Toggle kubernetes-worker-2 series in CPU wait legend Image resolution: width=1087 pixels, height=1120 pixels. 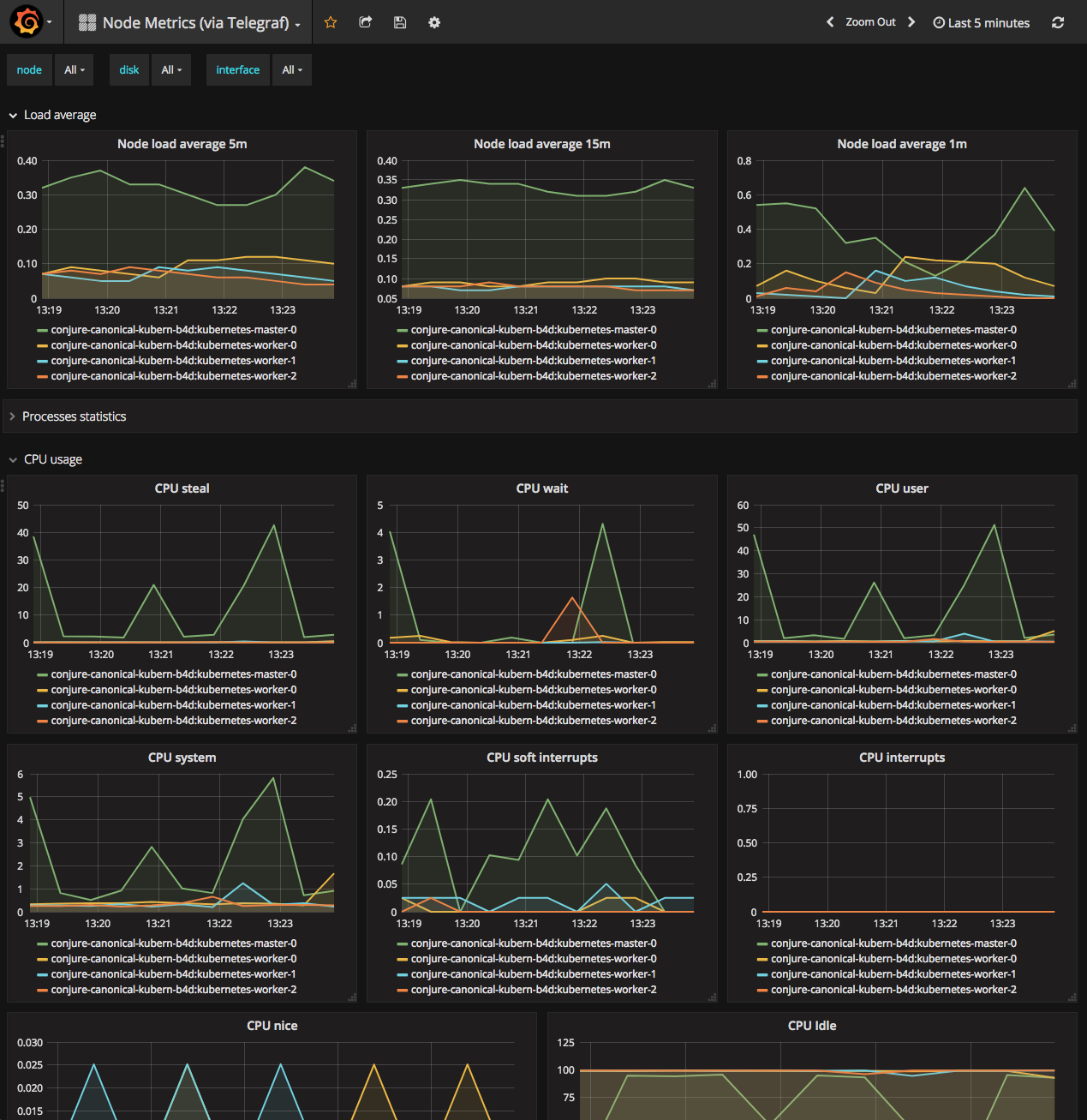[x=533, y=721]
